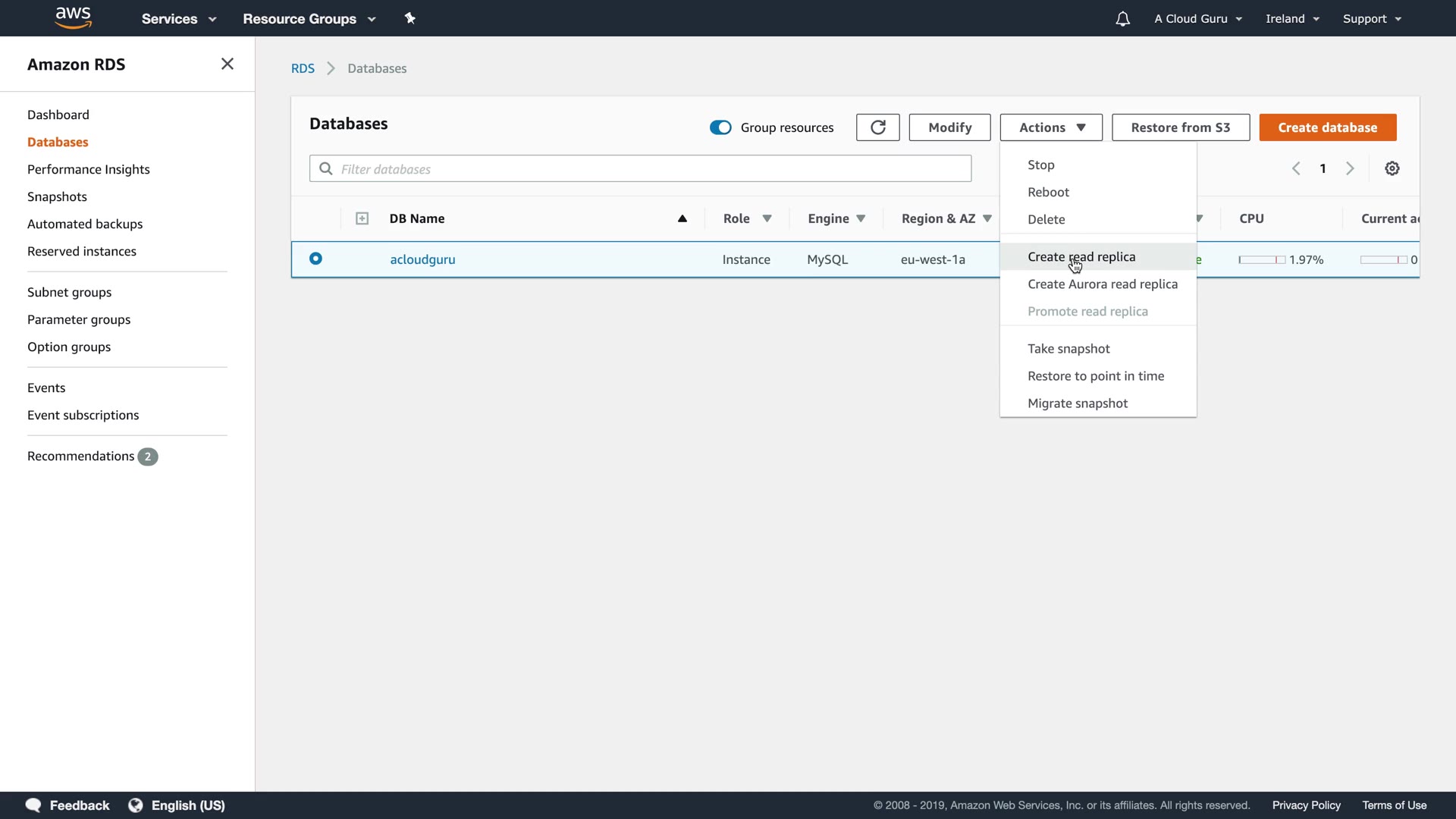Click the Create database button
The width and height of the screenshot is (1456, 819).
pos(1327,127)
